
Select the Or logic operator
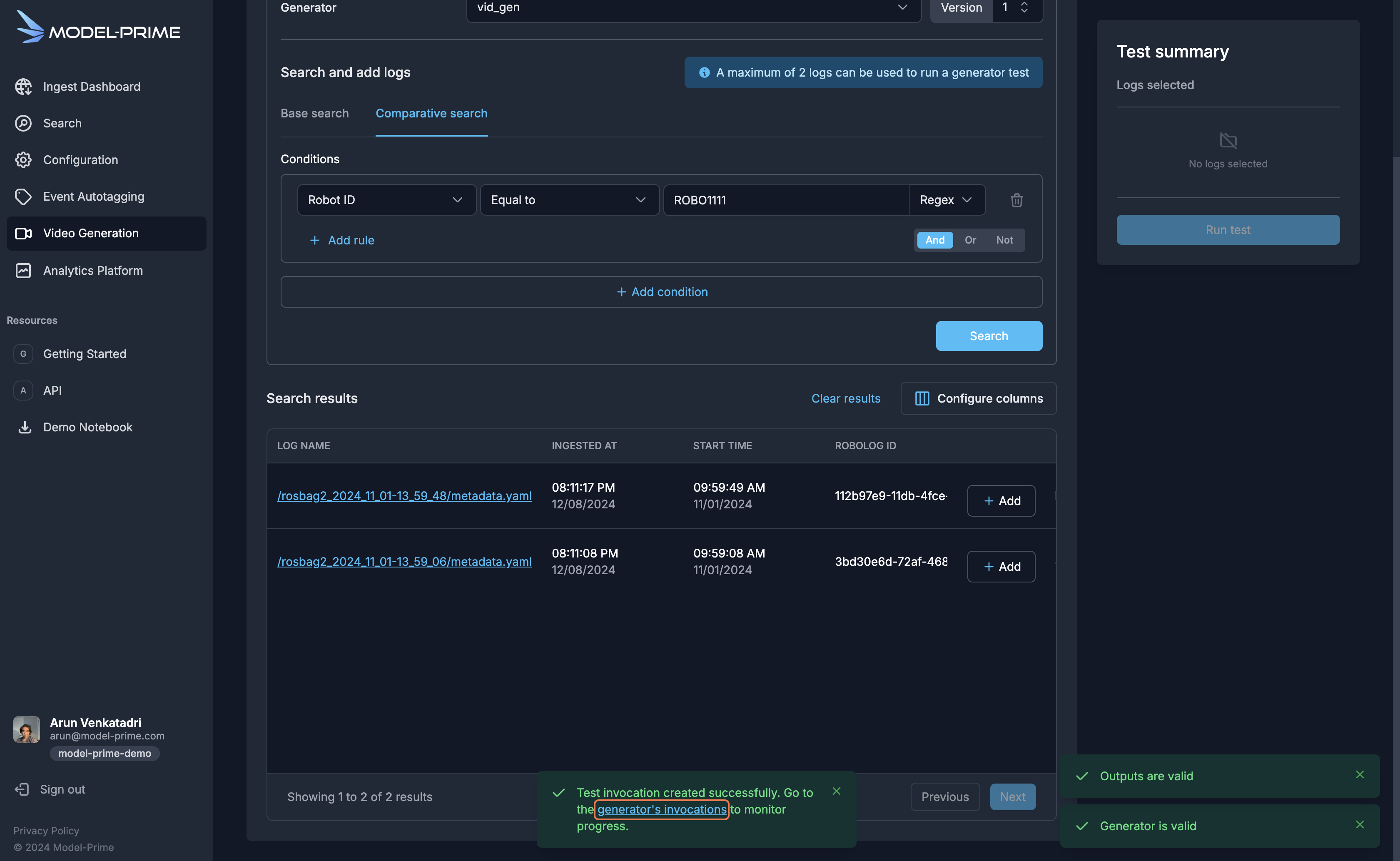971,240
